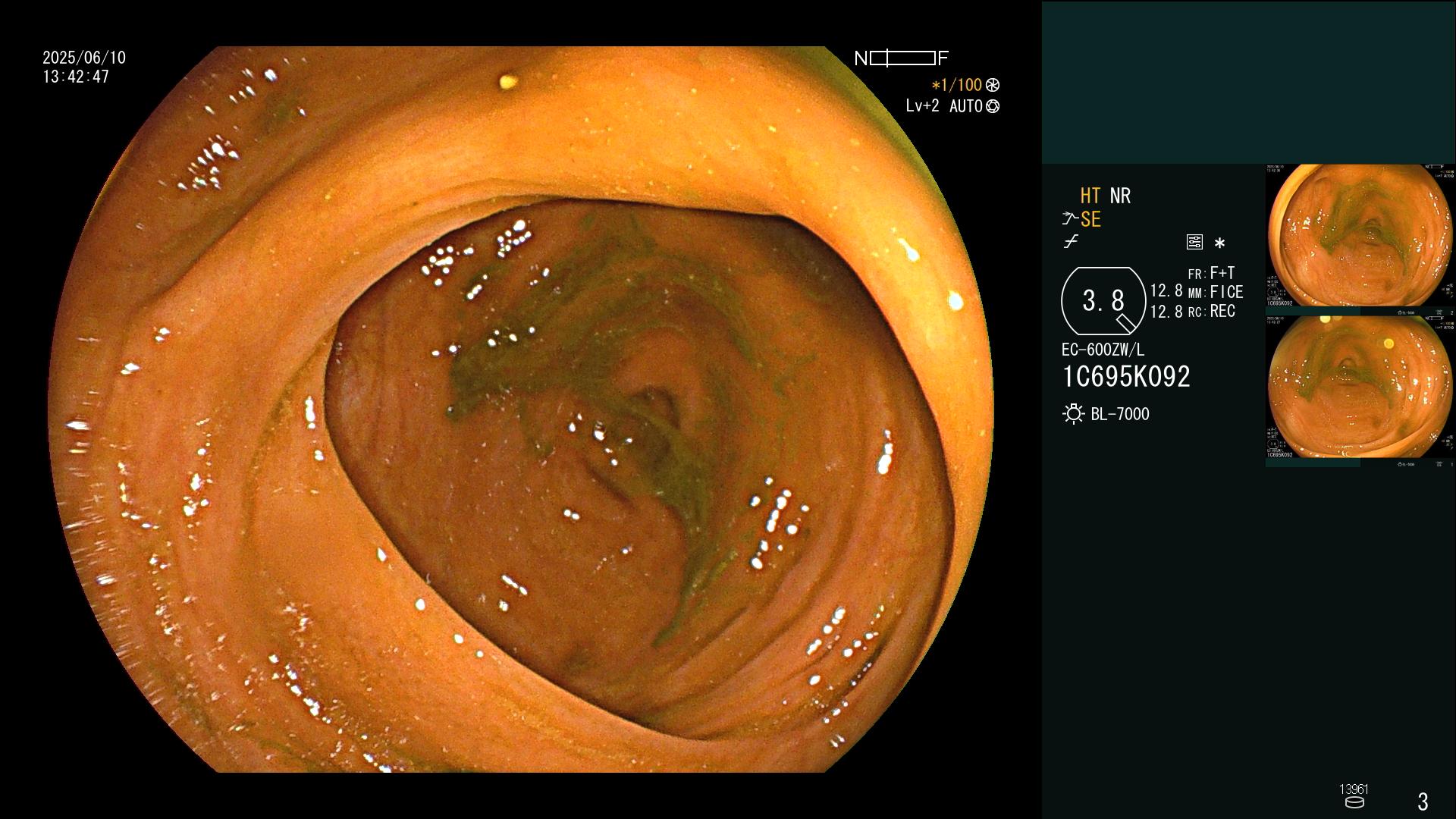
Task: Select the HT indicator
Action: [1090, 196]
